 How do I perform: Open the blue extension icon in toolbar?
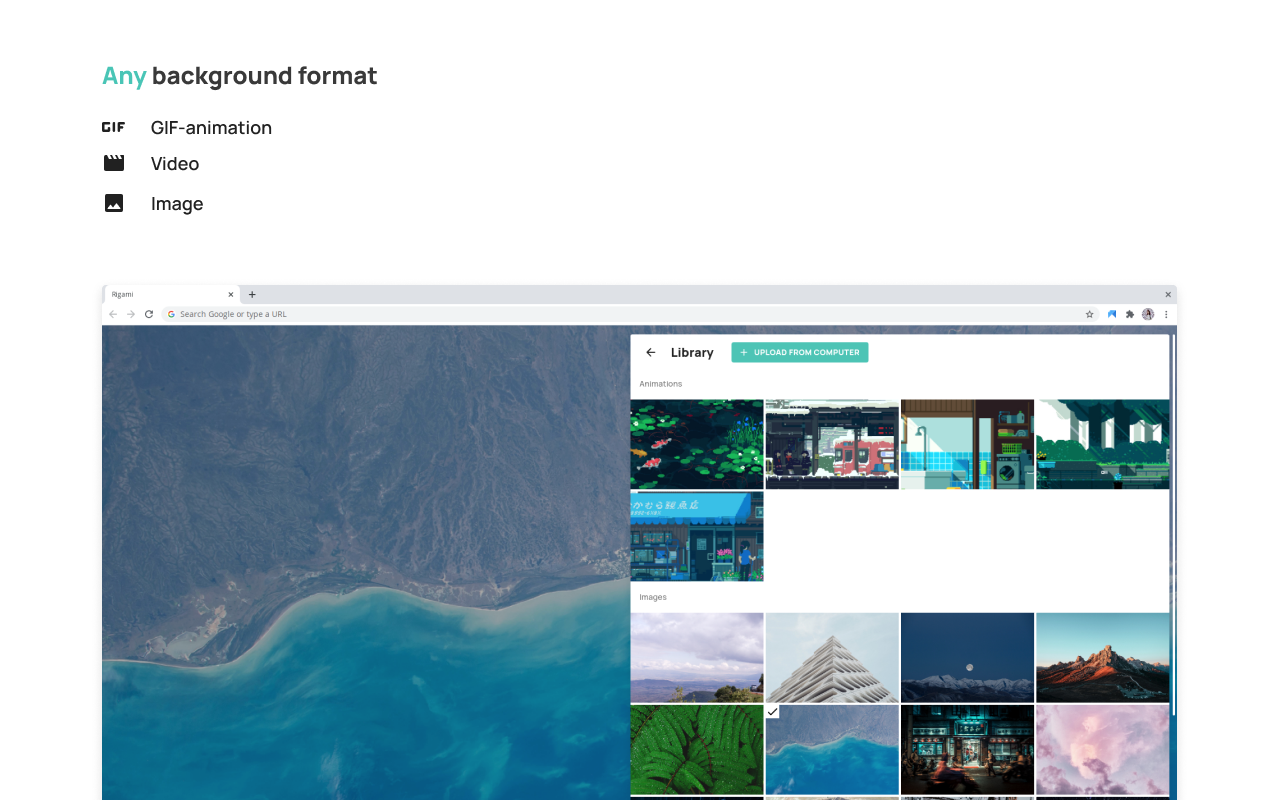point(1112,314)
